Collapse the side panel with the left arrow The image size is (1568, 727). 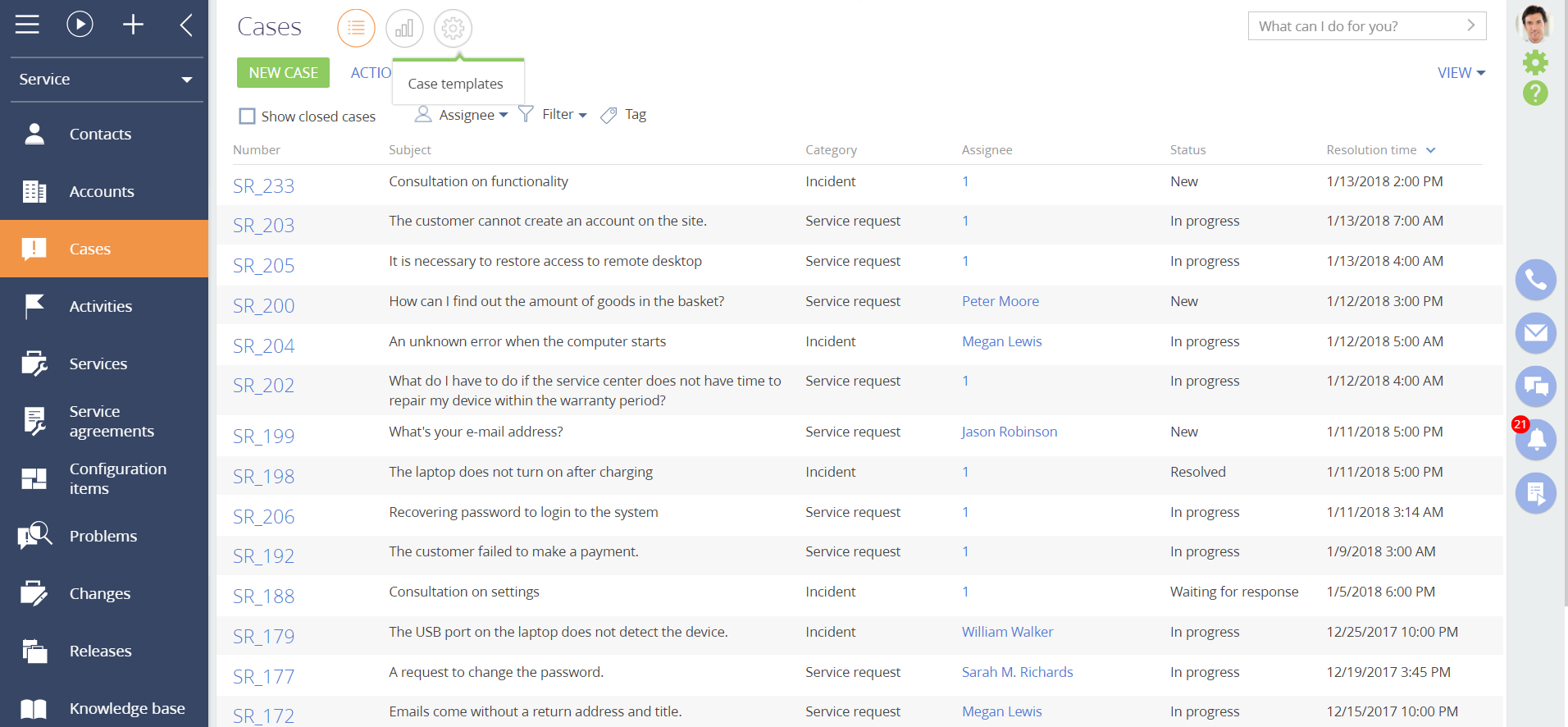186,25
